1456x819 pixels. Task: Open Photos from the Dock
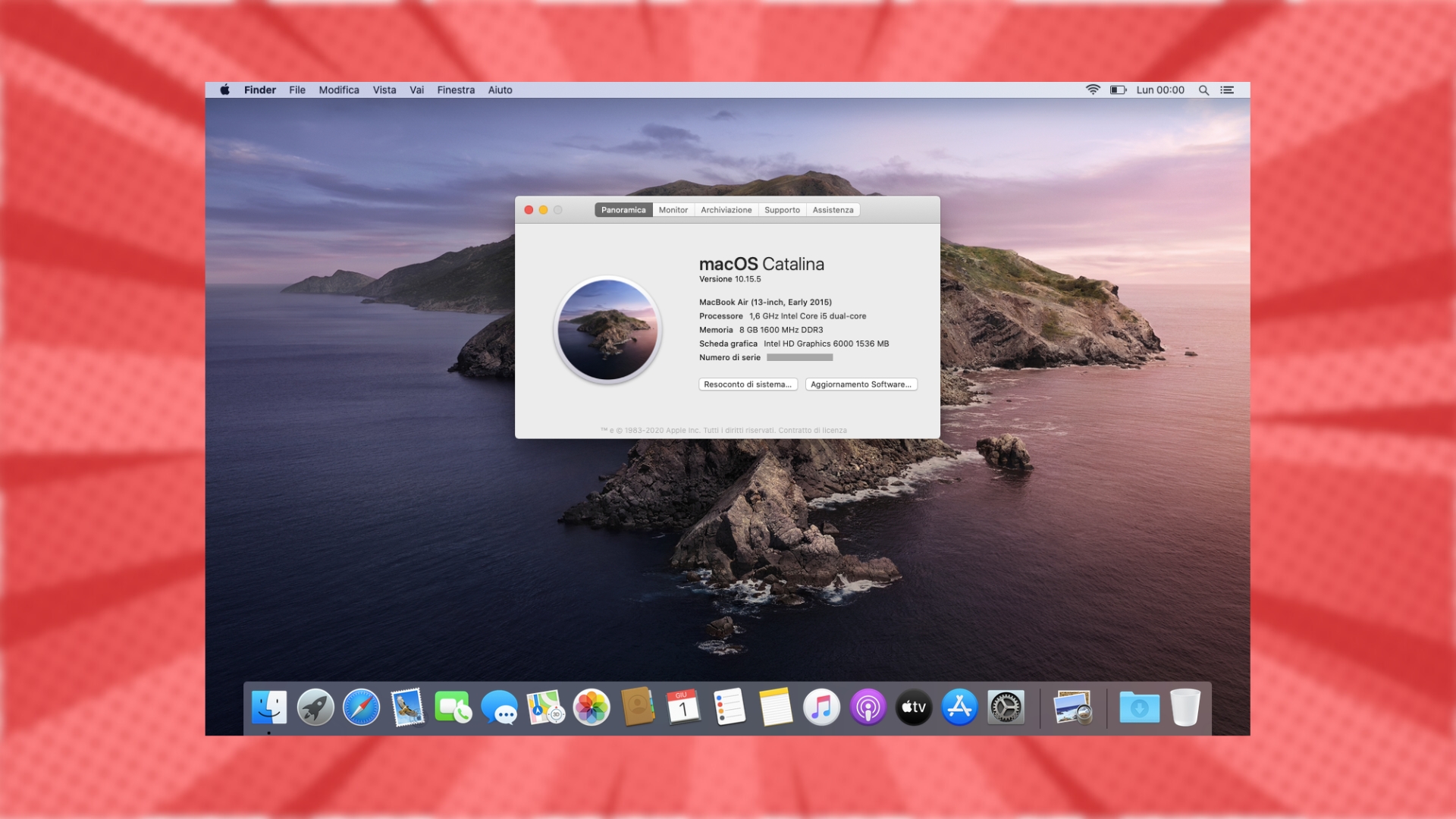pos(591,708)
